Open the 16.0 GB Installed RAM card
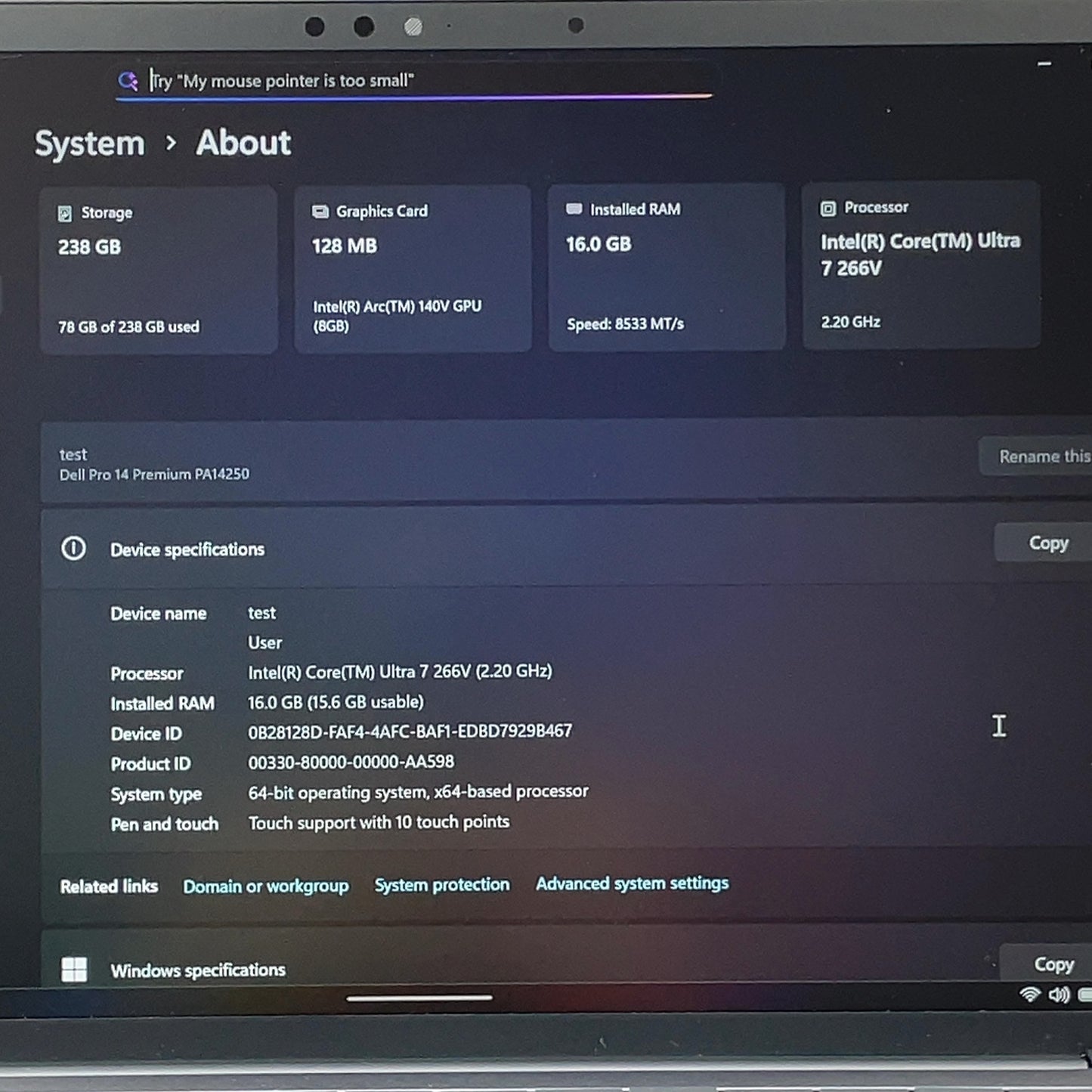The height and width of the screenshot is (1092, 1092). (x=667, y=267)
